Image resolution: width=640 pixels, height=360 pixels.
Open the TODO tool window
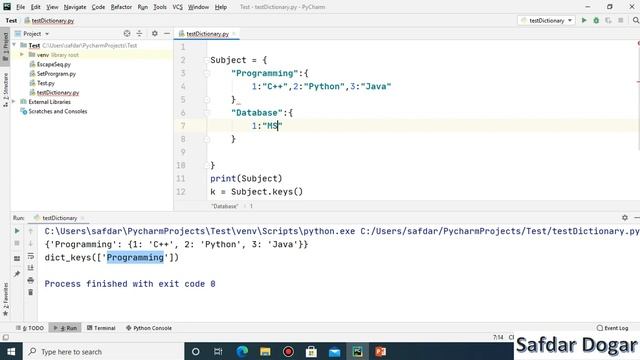pyautogui.click(x=30, y=328)
